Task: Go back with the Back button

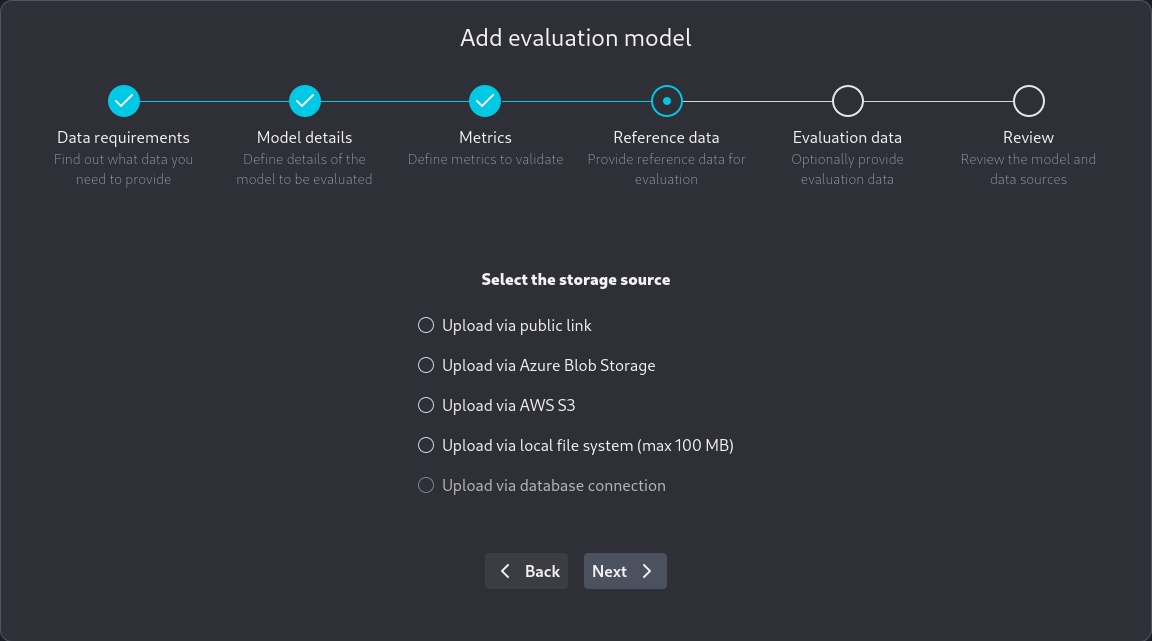Action: pos(527,571)
